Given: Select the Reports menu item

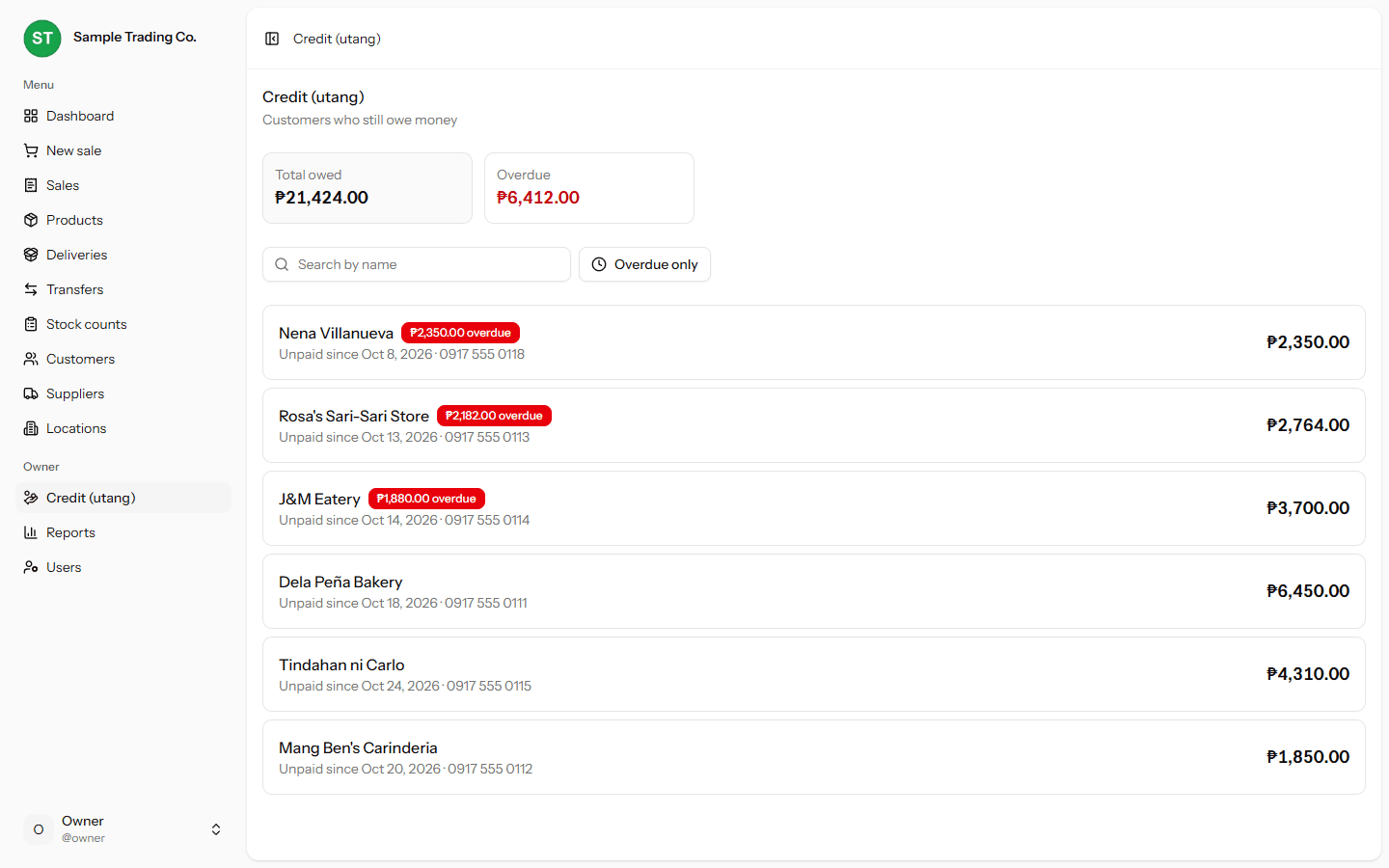Looking at the screenshot, I should point(123,532).
